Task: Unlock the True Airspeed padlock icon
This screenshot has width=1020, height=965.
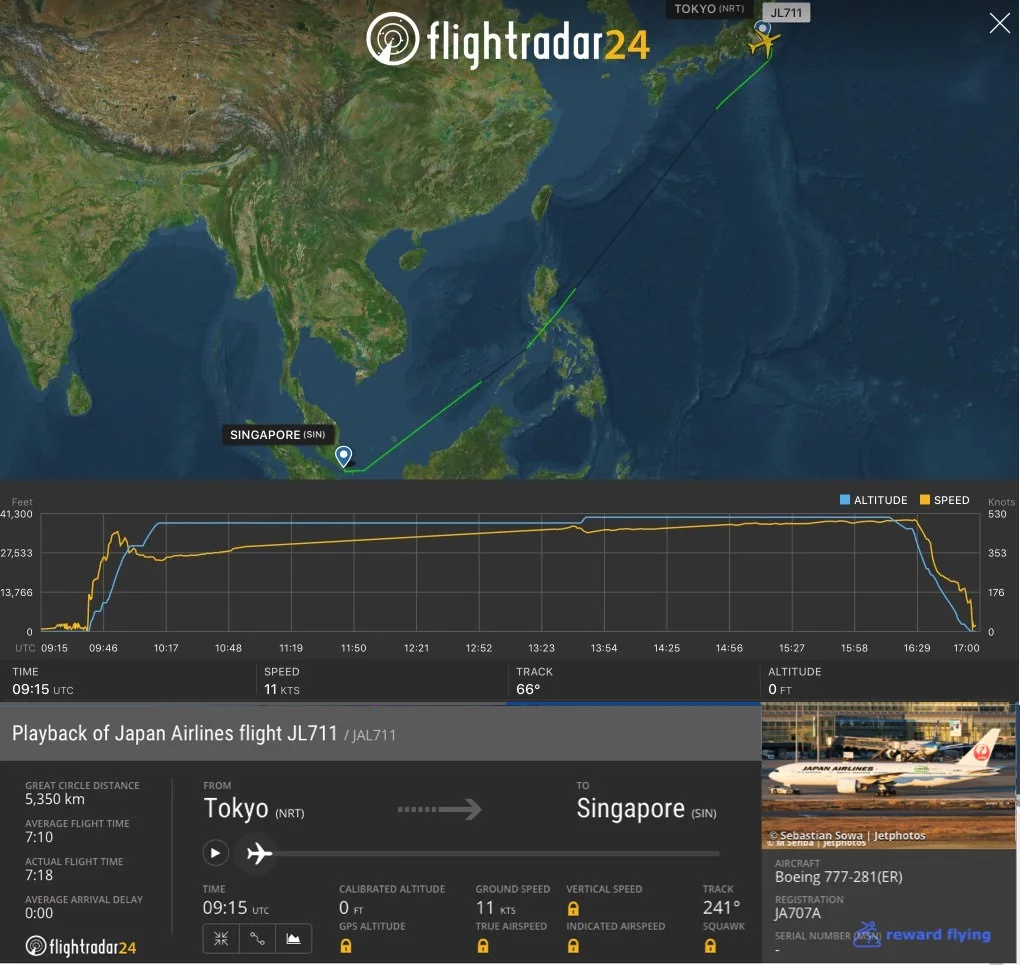Action: pyautogui.click(x=483, y=945)
